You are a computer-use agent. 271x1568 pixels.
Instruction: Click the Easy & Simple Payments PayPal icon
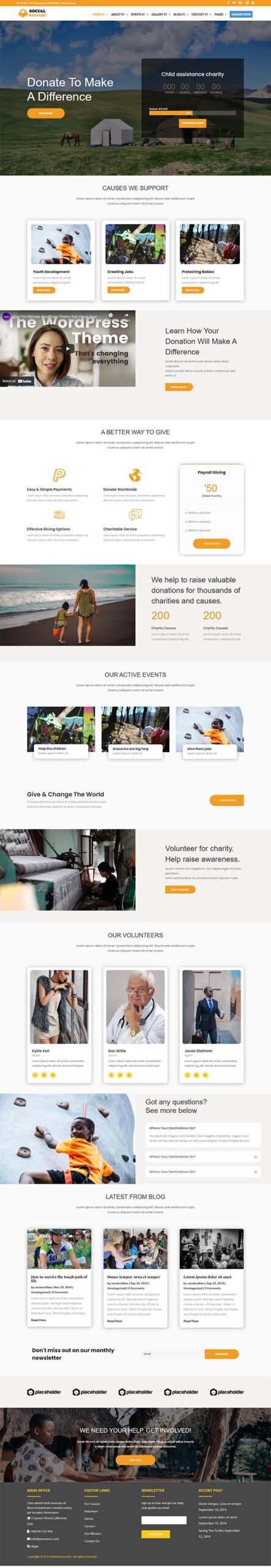[x=58, y=475]
